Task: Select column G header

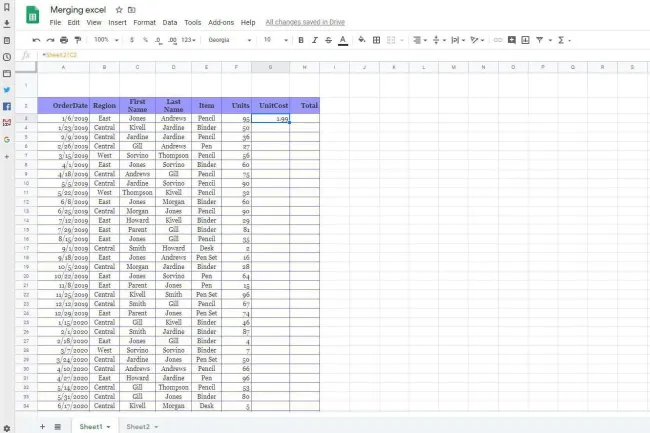Action: coord(270,67)
